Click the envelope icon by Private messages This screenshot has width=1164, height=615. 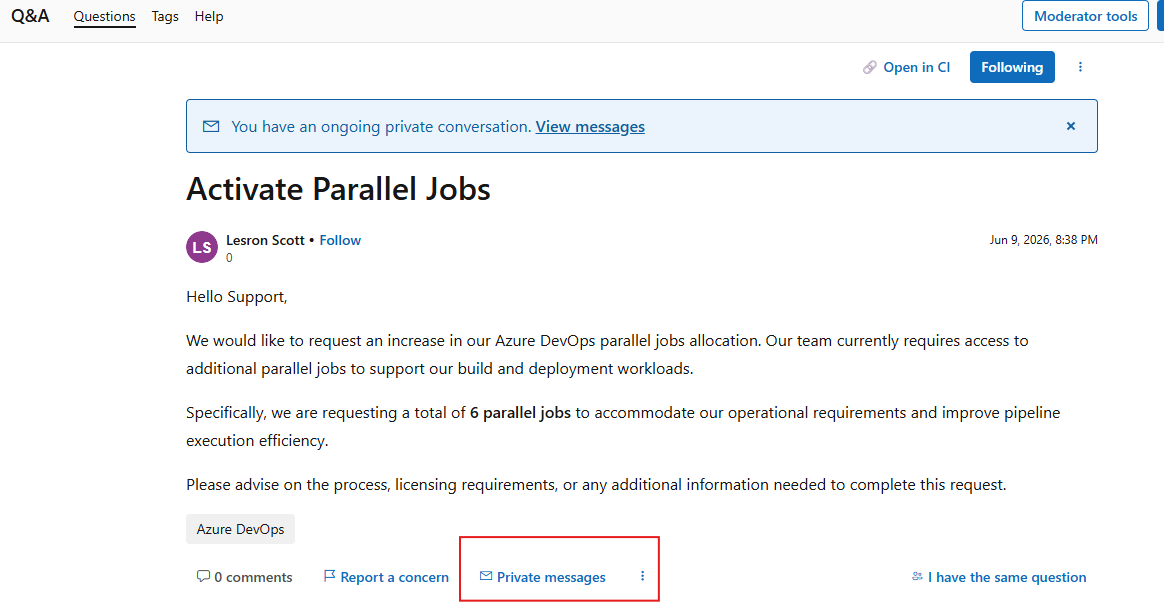(x=485, y=576)
